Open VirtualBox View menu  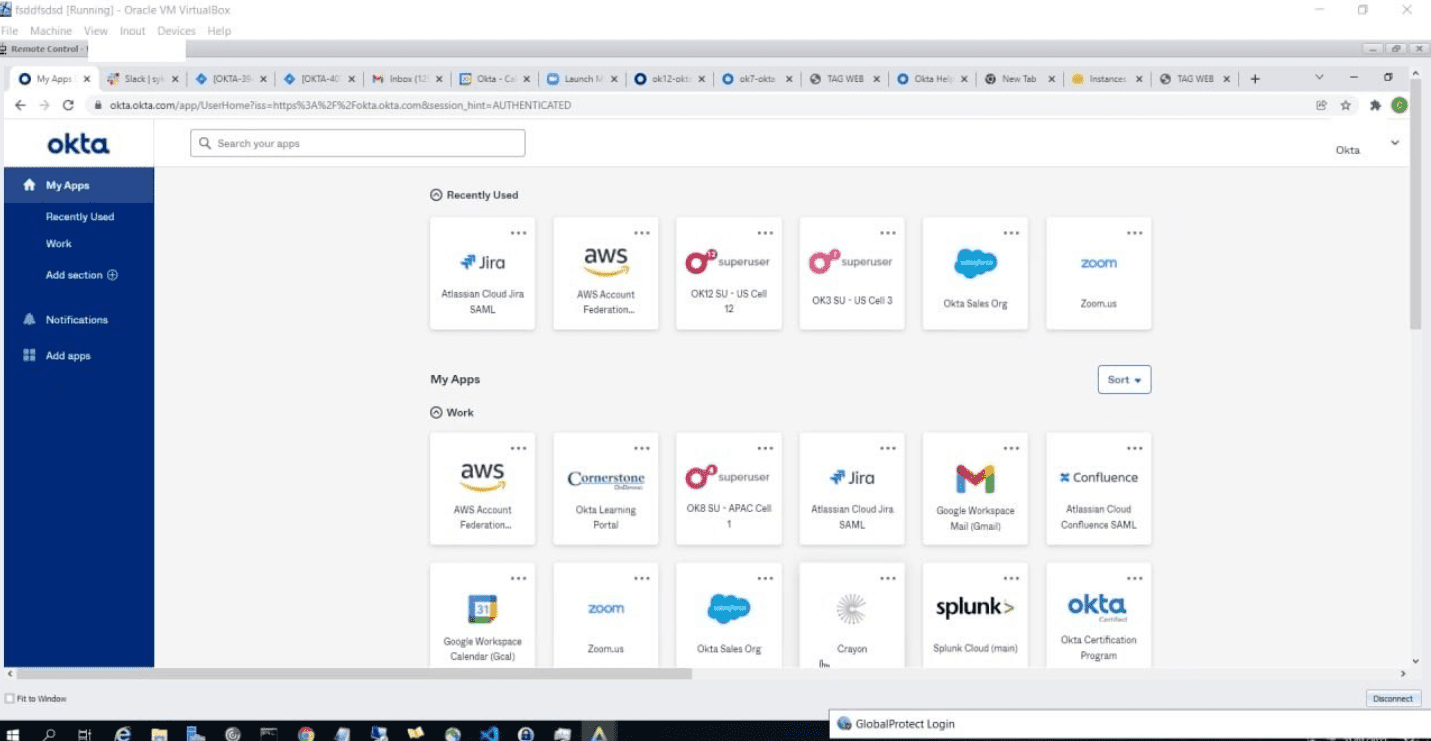coord(96,31)
